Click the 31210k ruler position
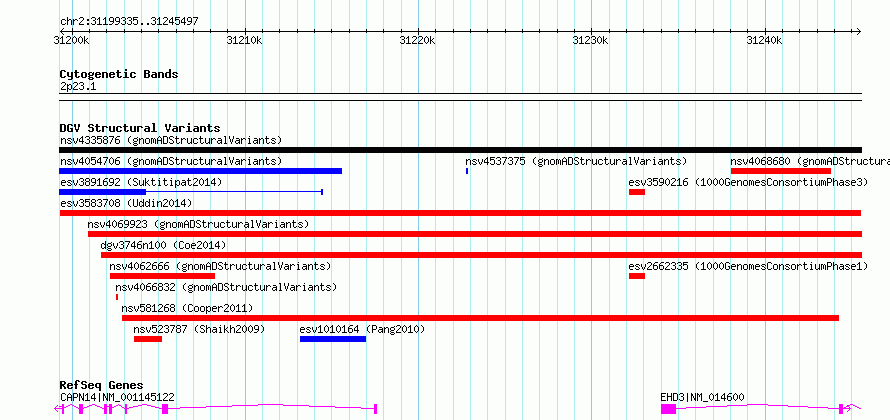 pyautogui.click(x=245, y=40)
